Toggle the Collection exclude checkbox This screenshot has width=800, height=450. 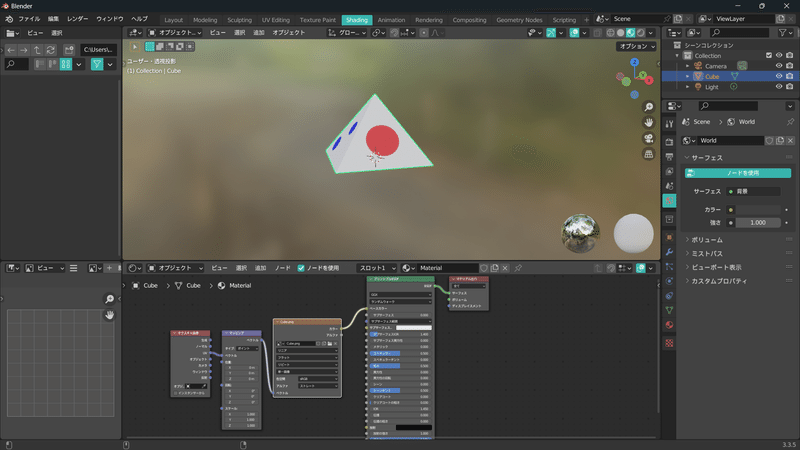pyautogui.click(x=769, y=56)
